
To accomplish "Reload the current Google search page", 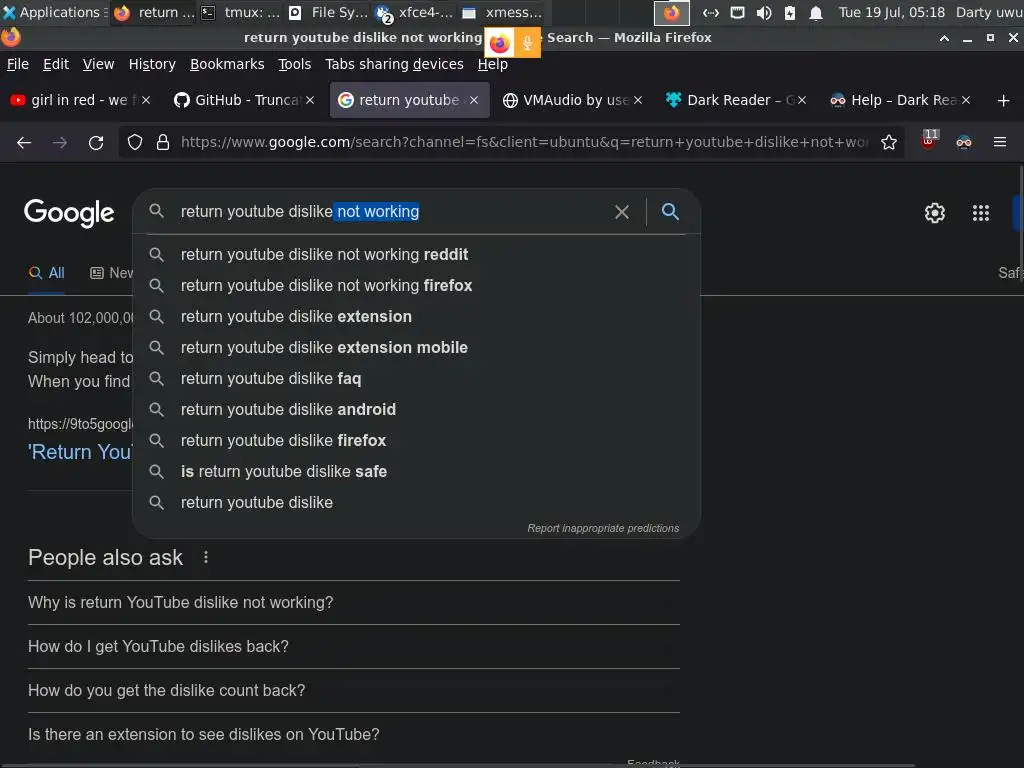I will 96,142.
